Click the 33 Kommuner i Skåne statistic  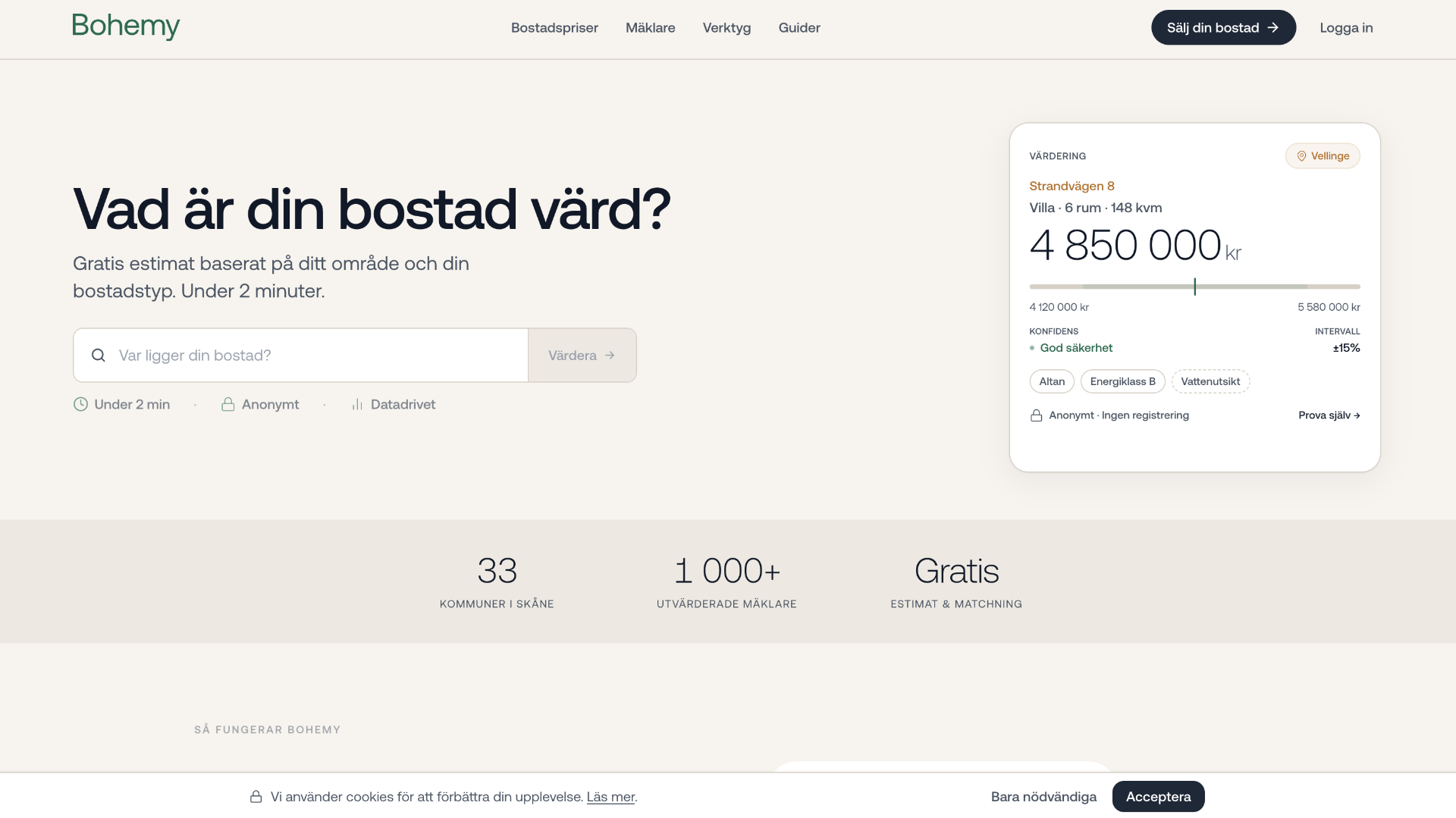497,581
